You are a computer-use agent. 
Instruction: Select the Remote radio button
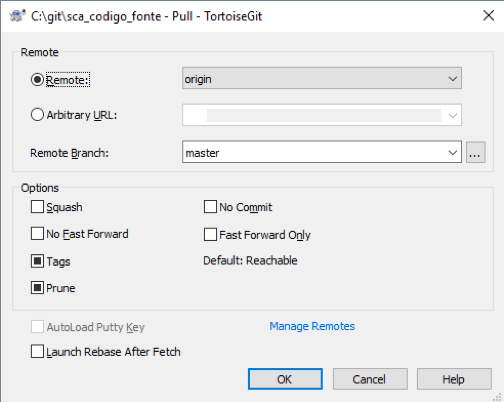(37, 80)
